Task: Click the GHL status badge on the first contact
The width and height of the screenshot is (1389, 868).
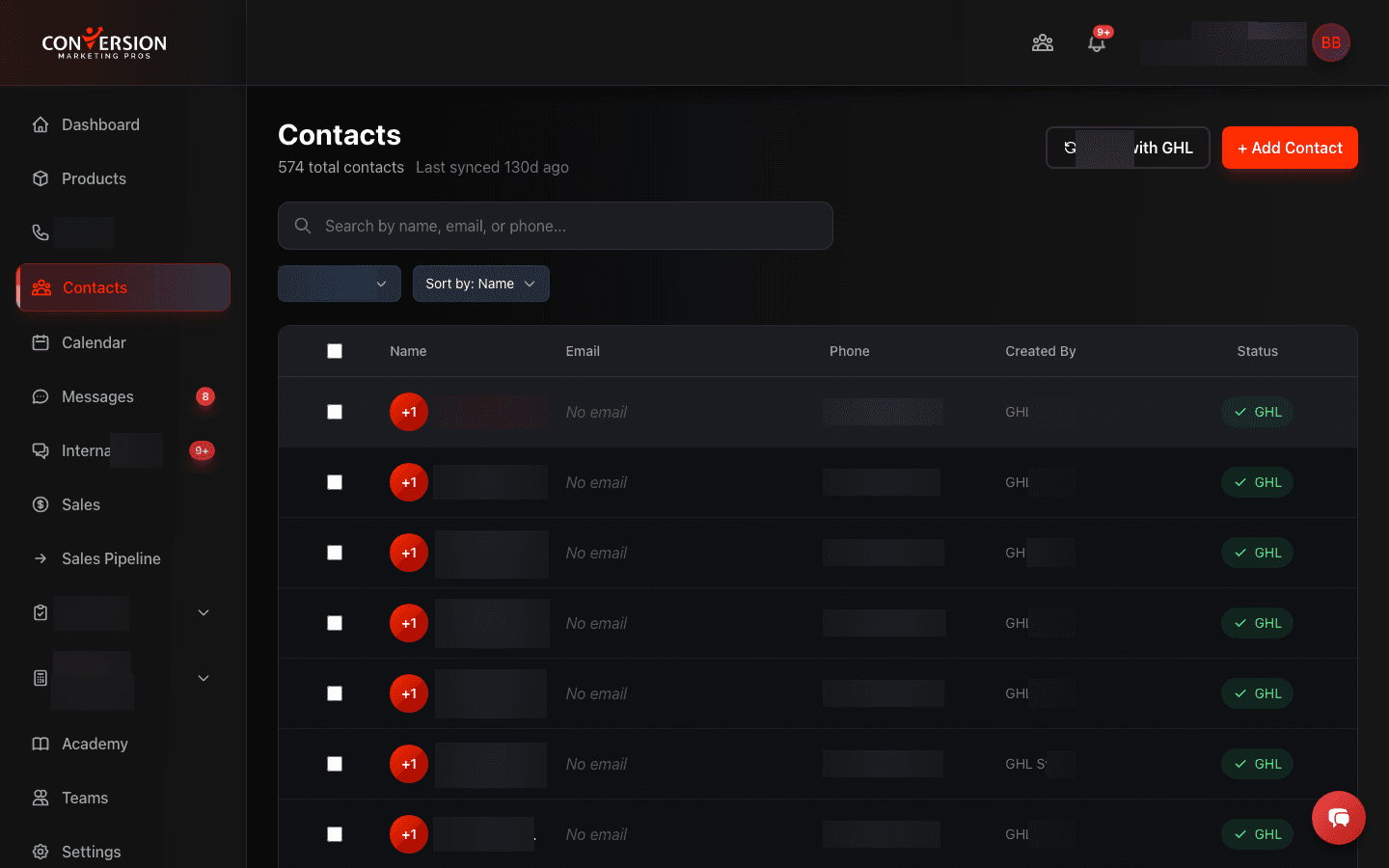Action: [1257, 412]
